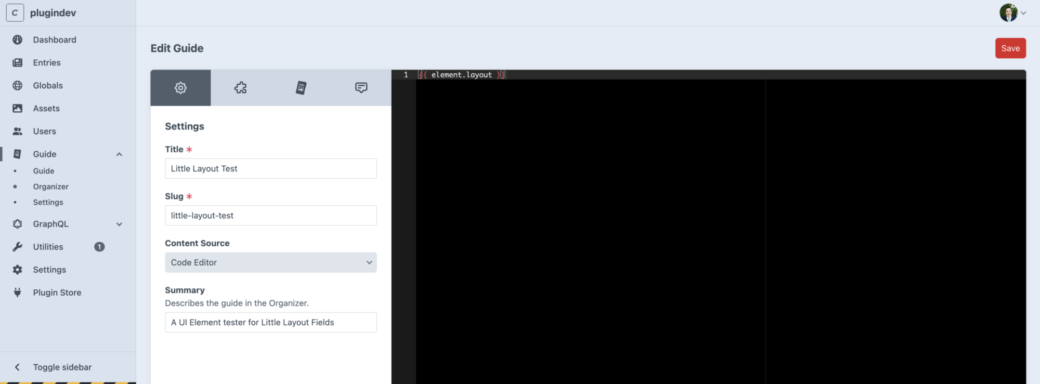Screen dimensions: 1040x384
Task: Click the plugindev site name
Action: pyautogui.click(x=53, y=13)
